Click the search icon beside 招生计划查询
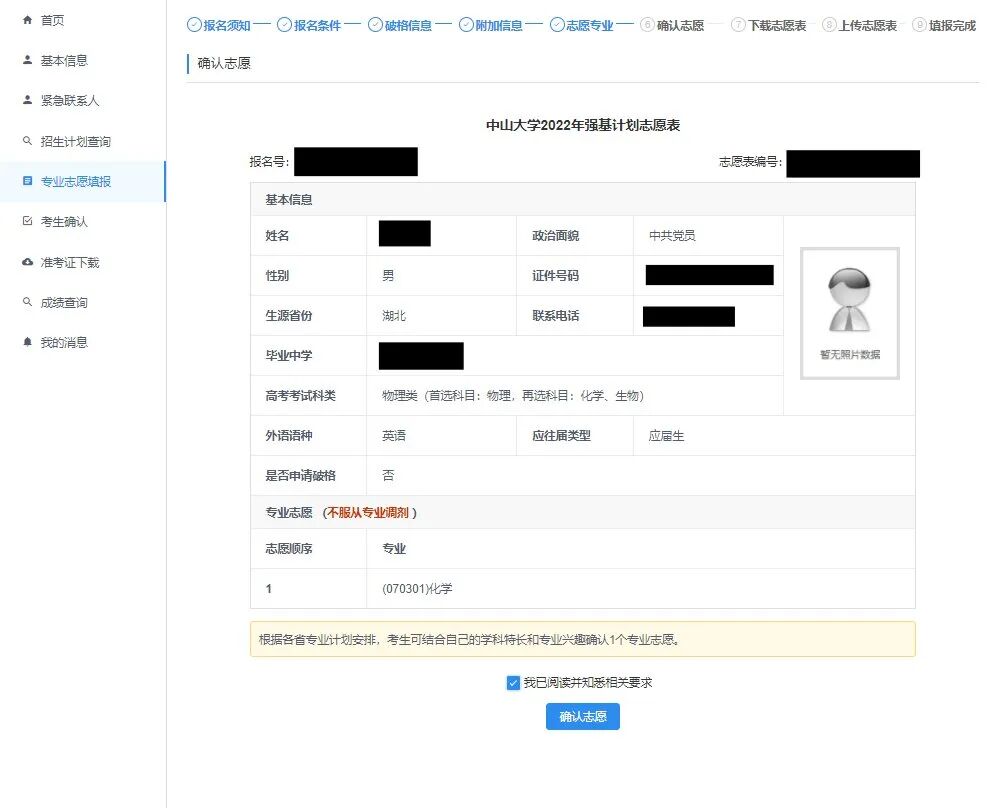This screenshot has width=996, height=808. [27, 141]
